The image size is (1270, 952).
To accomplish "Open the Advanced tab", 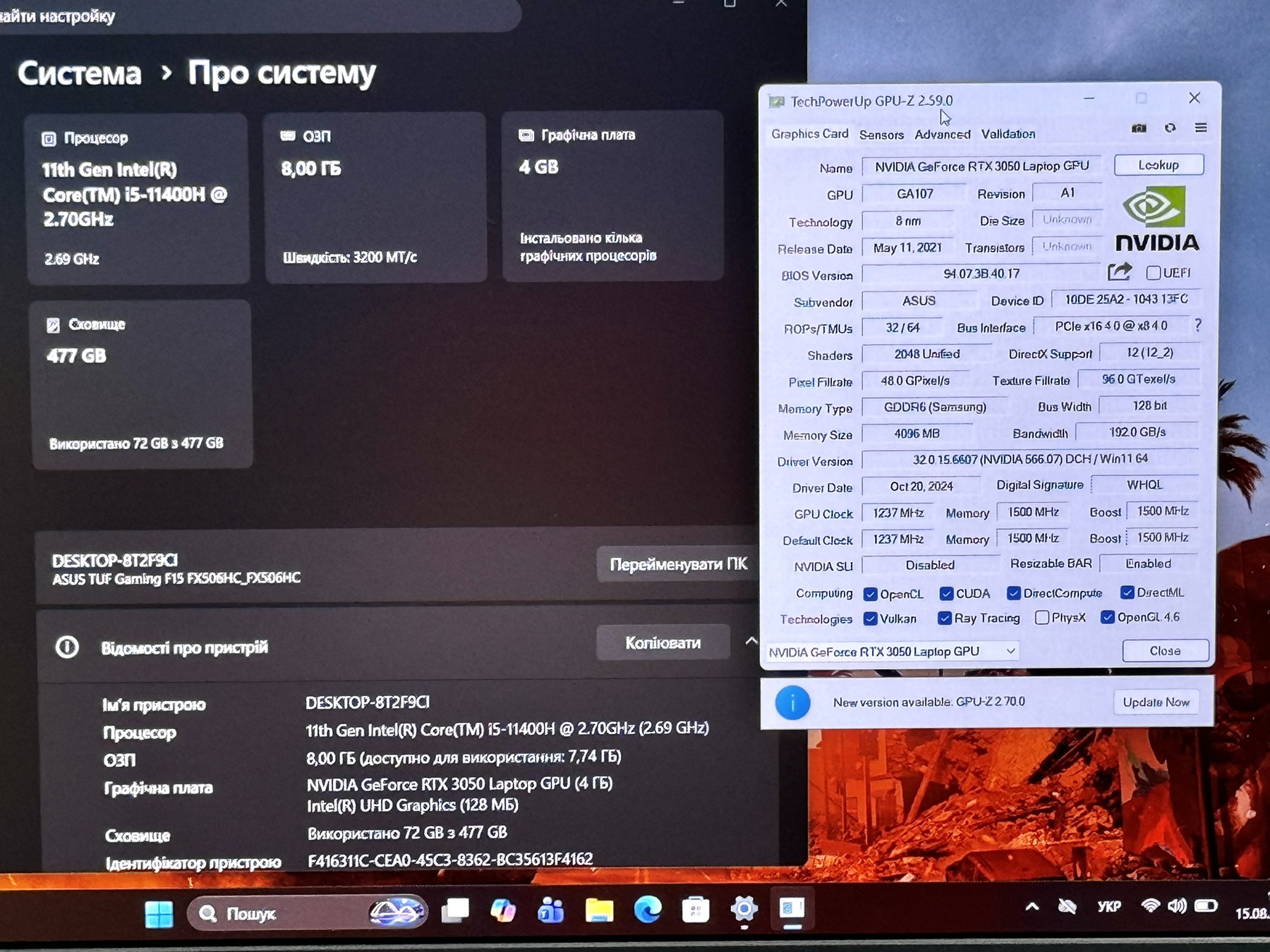I will (x=943, y=134).
